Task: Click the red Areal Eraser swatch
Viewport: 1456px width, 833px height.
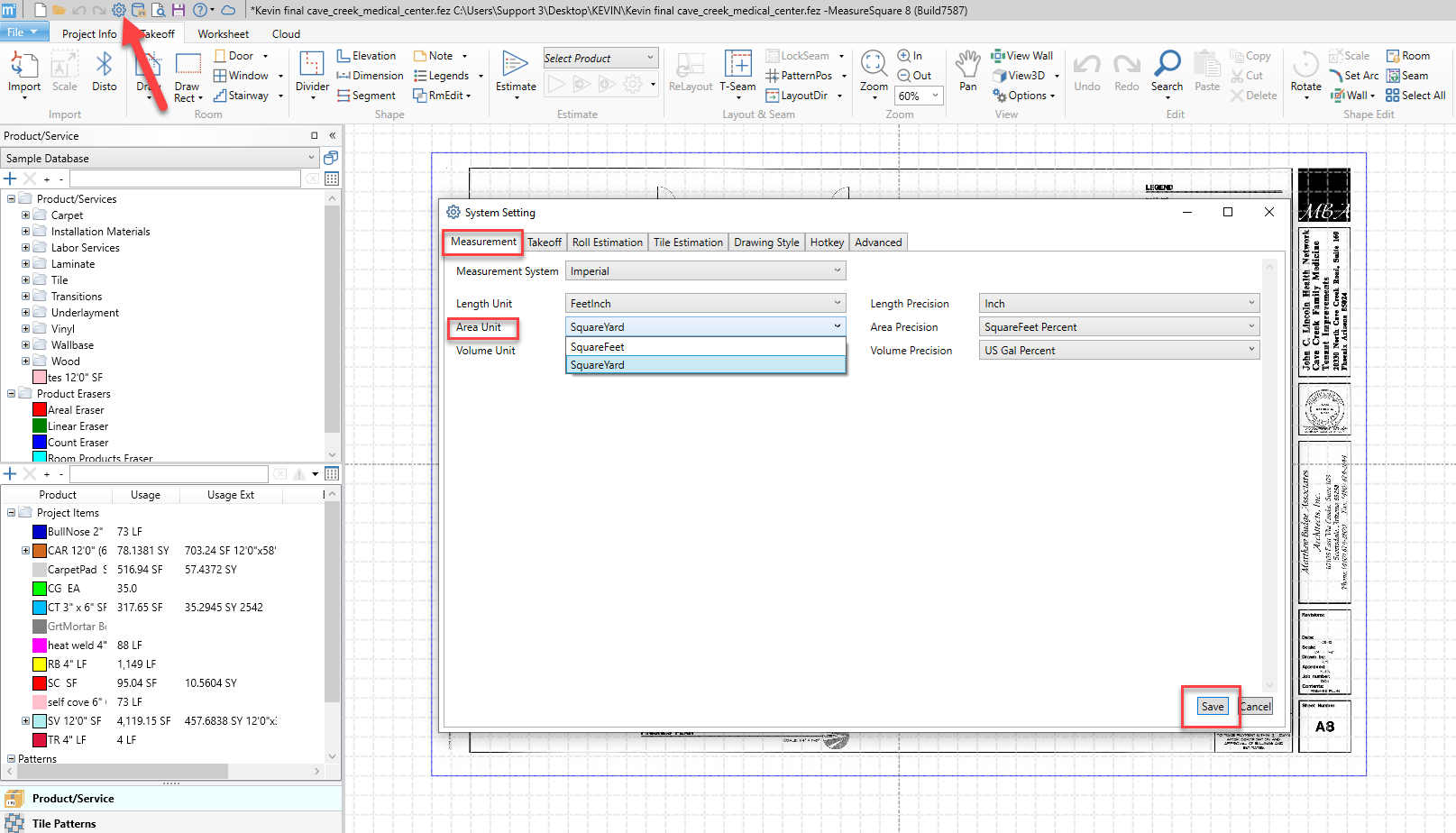Action: [40, 410]
